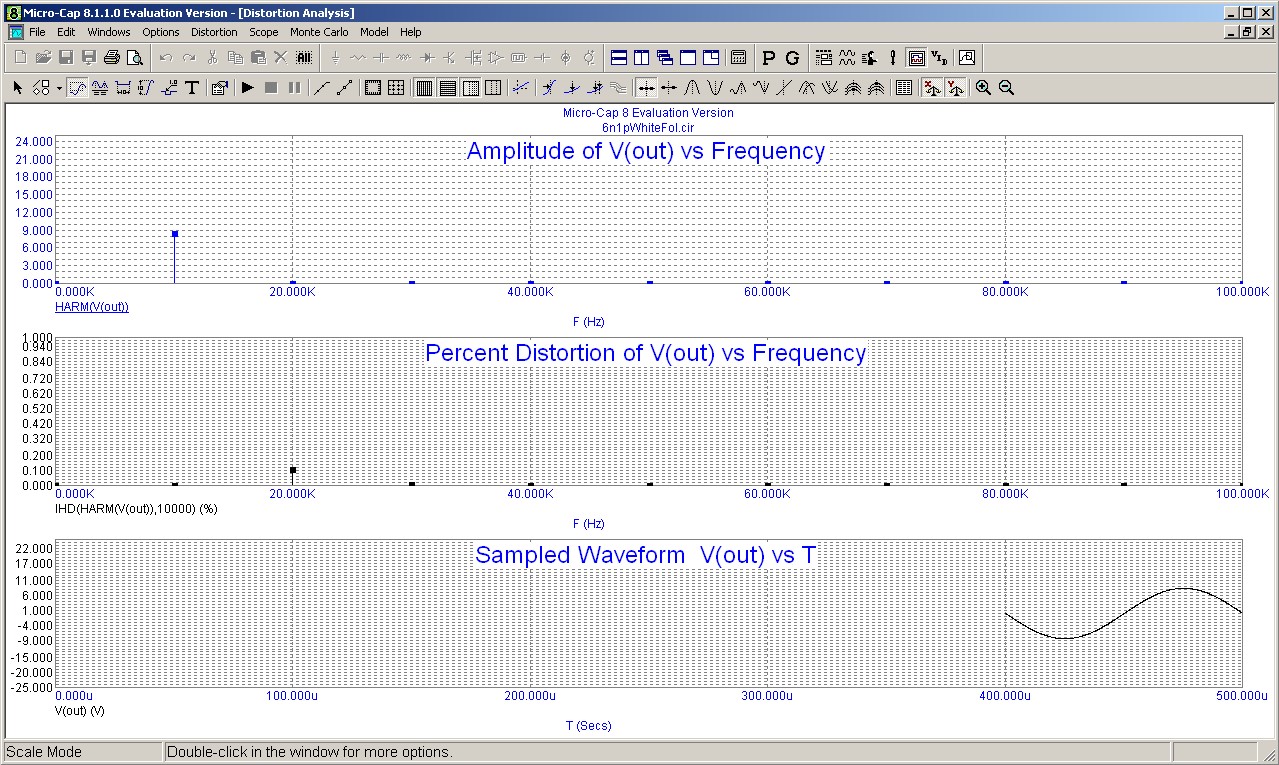Toggle the depressed cursor-crosshair button
This screenshot has height=765, width=1279.
click(646, 88)
